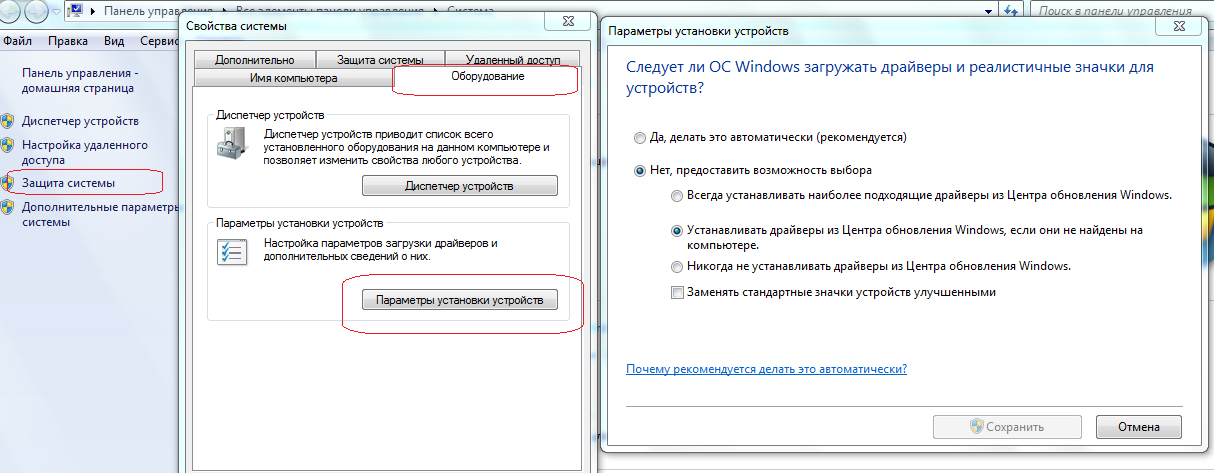The image size is (1214, 473).
Task: Click the Параметры установки устройств button
Action: pos(459,300)
